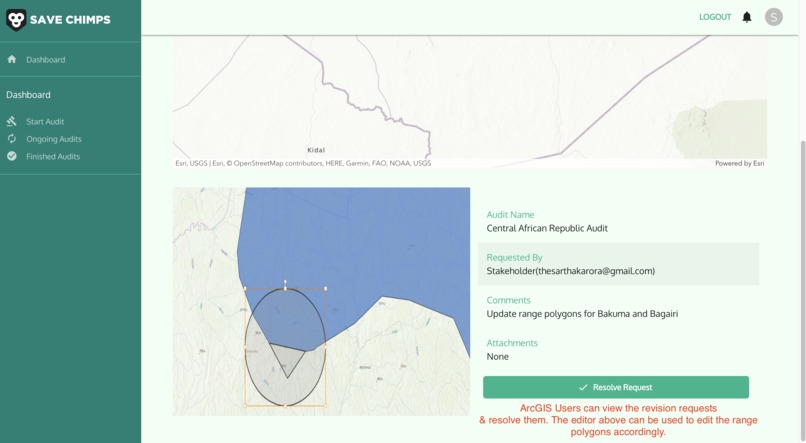Open Dashboard from the sidebar top link
Image resolution: width=806 pixels, height=443 pixels.
pos(46,60)
